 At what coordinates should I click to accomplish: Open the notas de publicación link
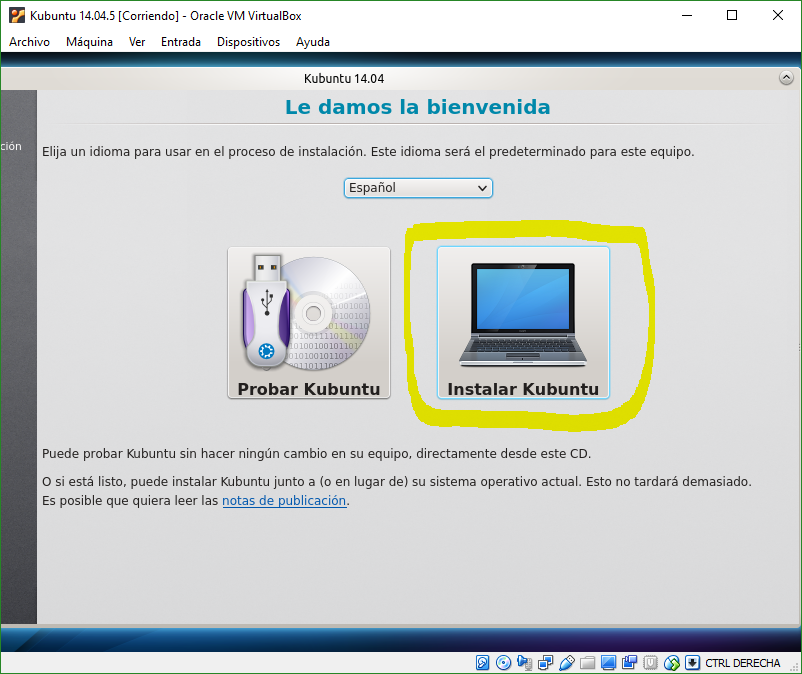(284, 500)
